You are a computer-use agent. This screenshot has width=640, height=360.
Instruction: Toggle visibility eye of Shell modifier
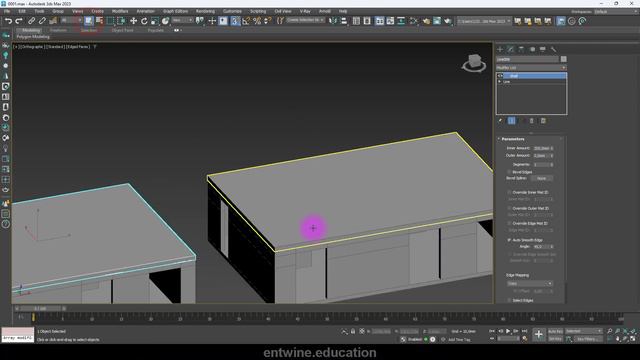(x=500, y=76)
